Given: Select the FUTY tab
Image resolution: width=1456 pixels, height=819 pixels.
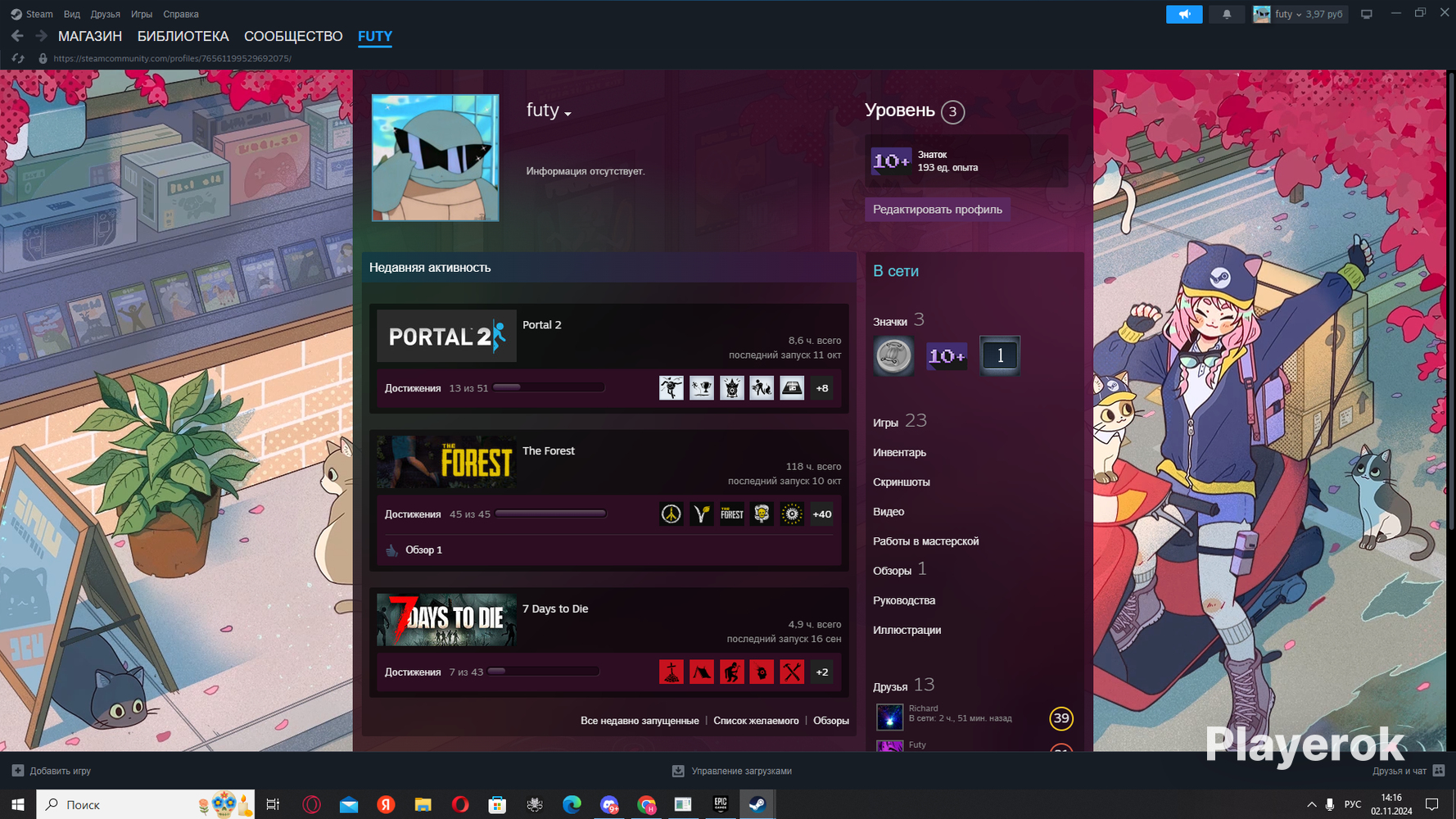Looking at the screenshot, I should [x=375, y=36].
